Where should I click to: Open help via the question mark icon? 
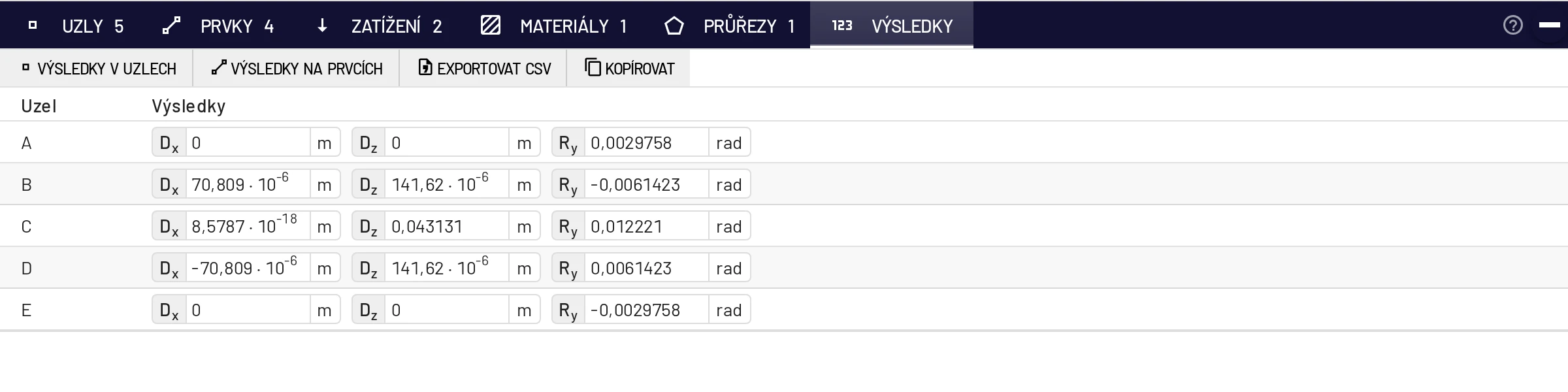(1513, 25)
